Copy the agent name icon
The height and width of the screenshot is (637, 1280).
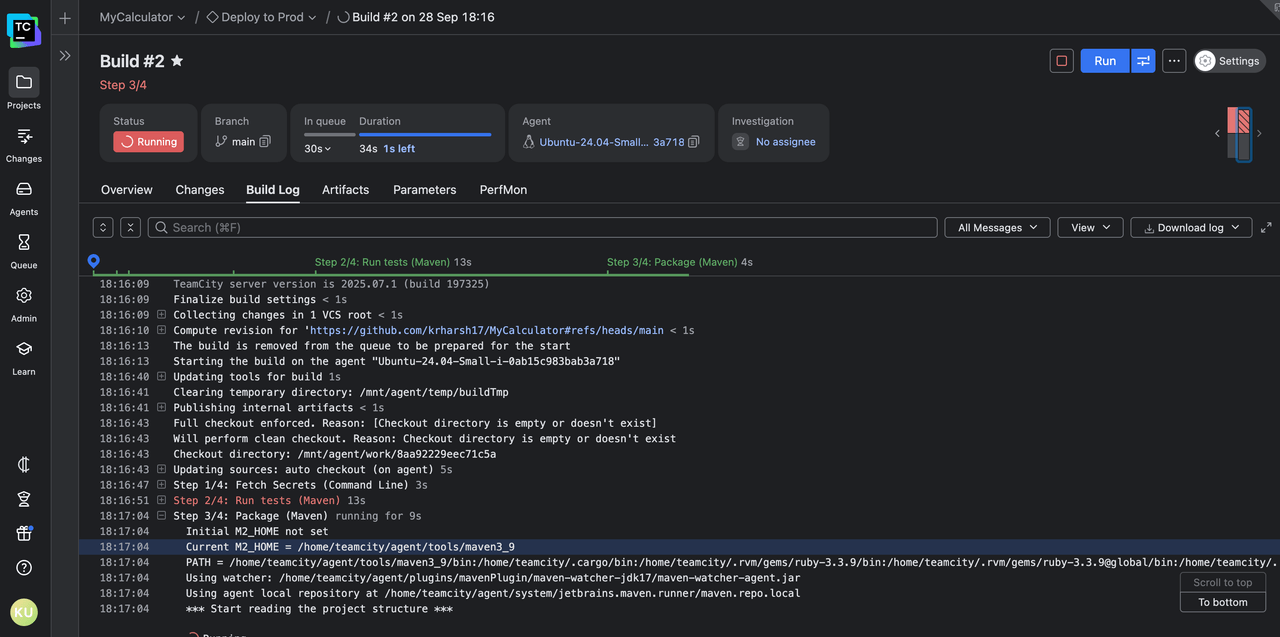[x=694, y=142]
